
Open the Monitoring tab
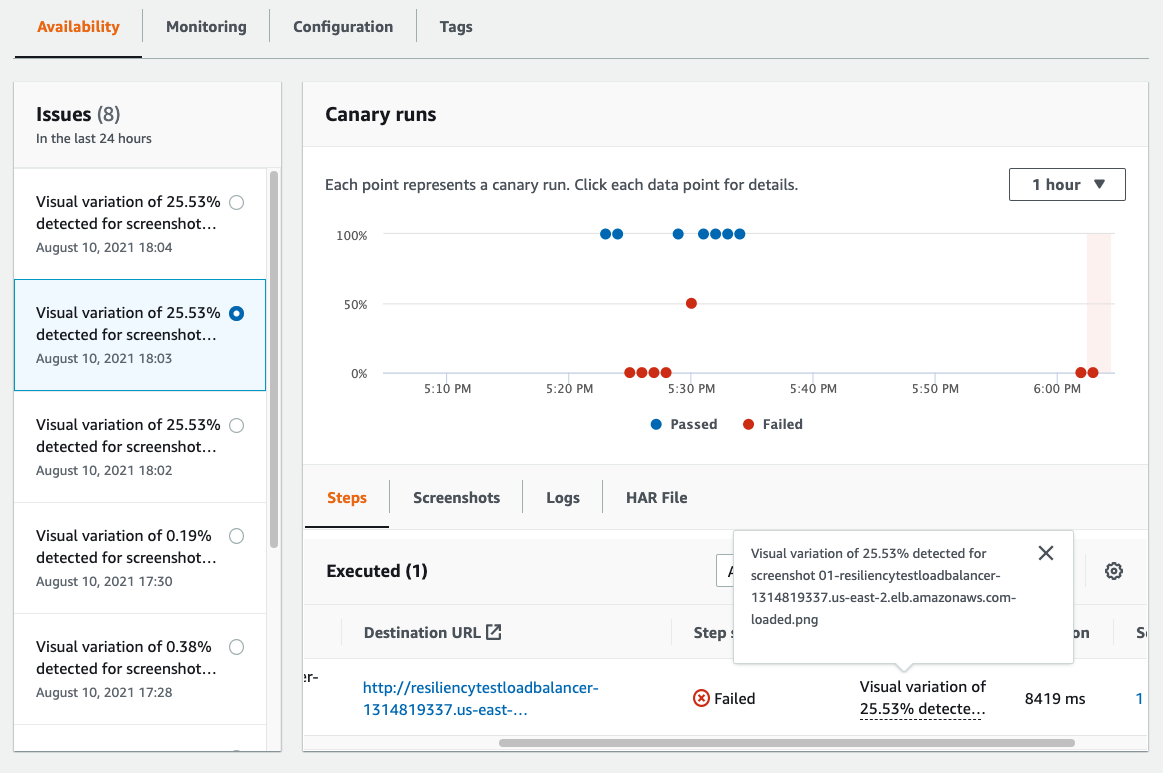[x=205, y=27]
